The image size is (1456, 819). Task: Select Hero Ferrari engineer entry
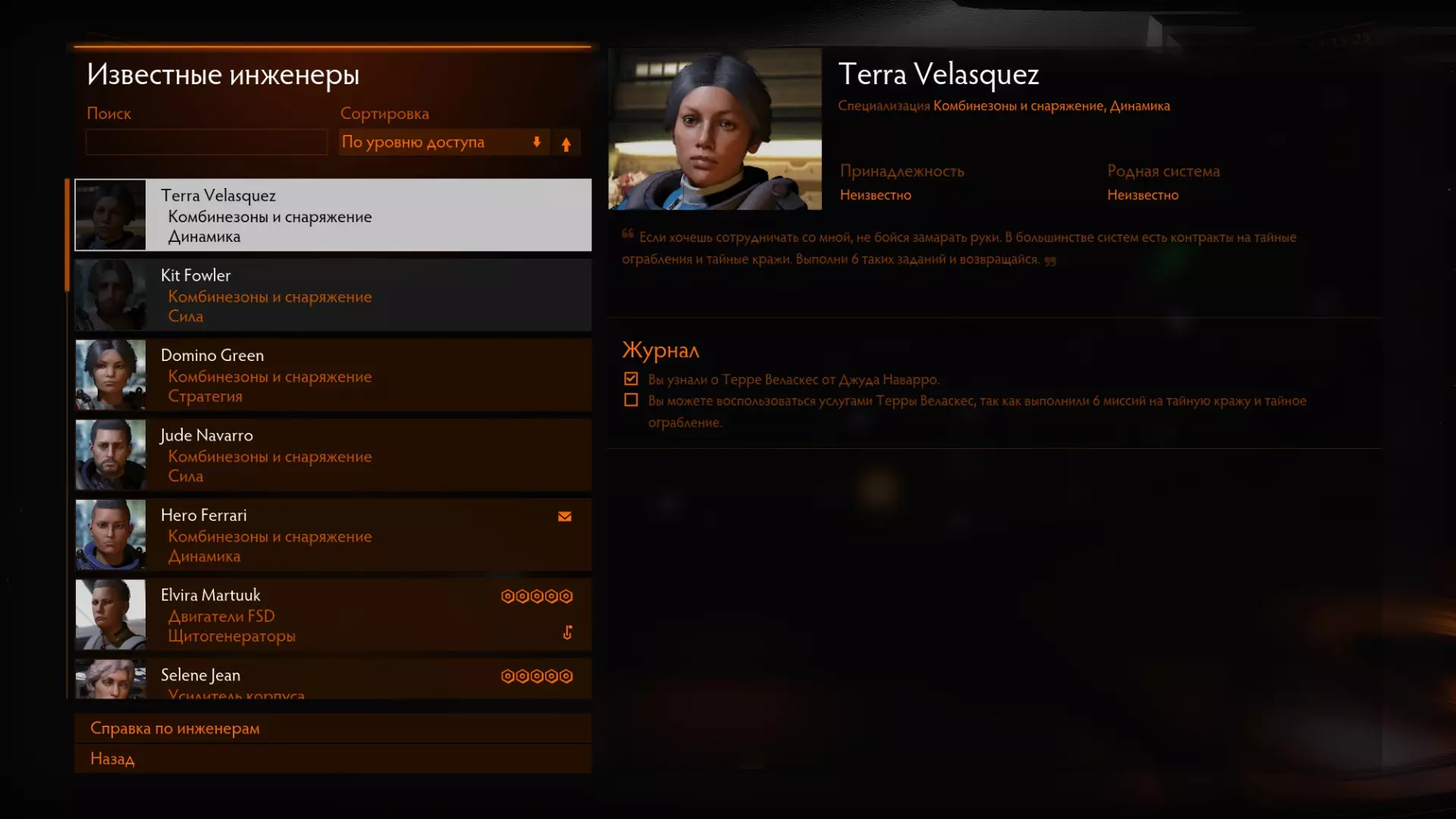333,535
